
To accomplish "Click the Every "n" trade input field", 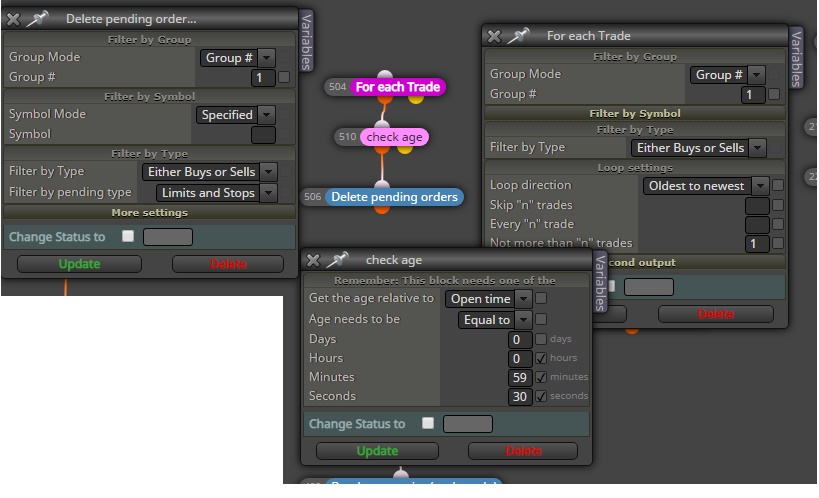I will (x=757, y=225).
